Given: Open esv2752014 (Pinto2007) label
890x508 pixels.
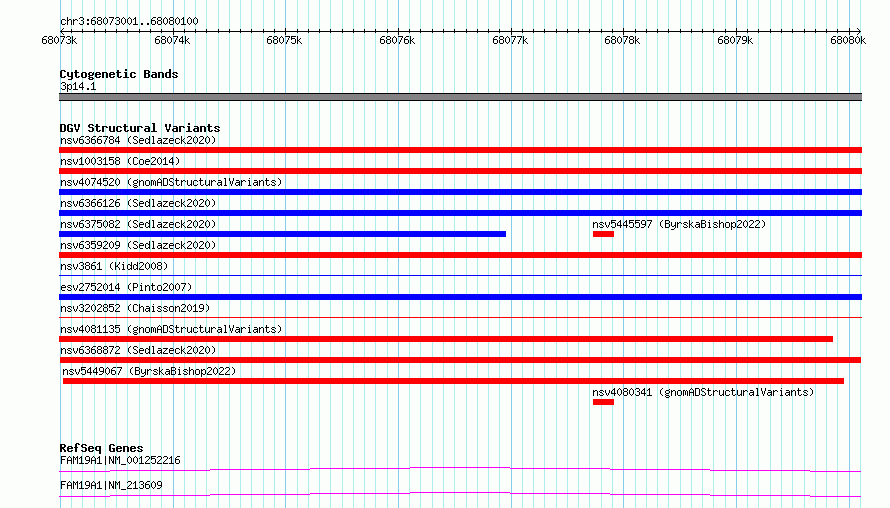Looking at the screenshot, I should pos(126,287).
